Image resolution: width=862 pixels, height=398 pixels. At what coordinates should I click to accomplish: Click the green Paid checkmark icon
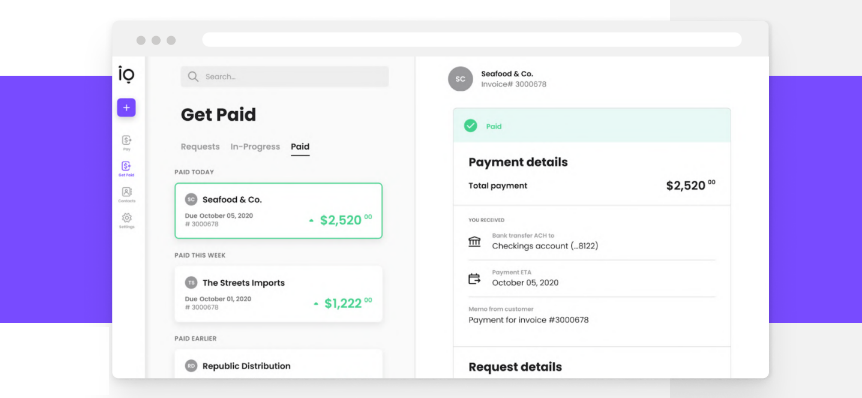click(x=471, y=126)
